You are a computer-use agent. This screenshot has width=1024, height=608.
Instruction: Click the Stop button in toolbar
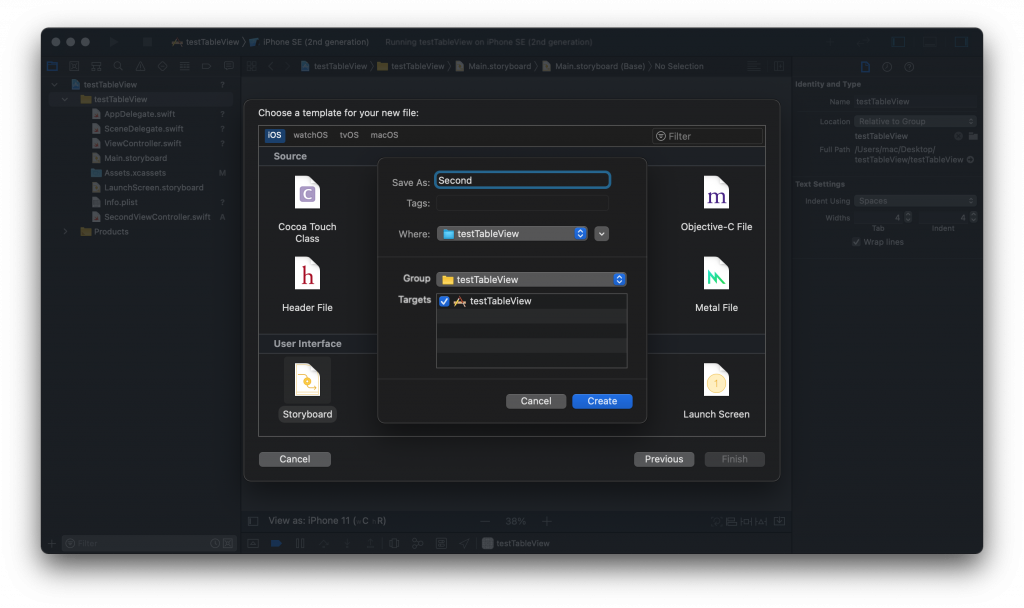click(148, 42)
